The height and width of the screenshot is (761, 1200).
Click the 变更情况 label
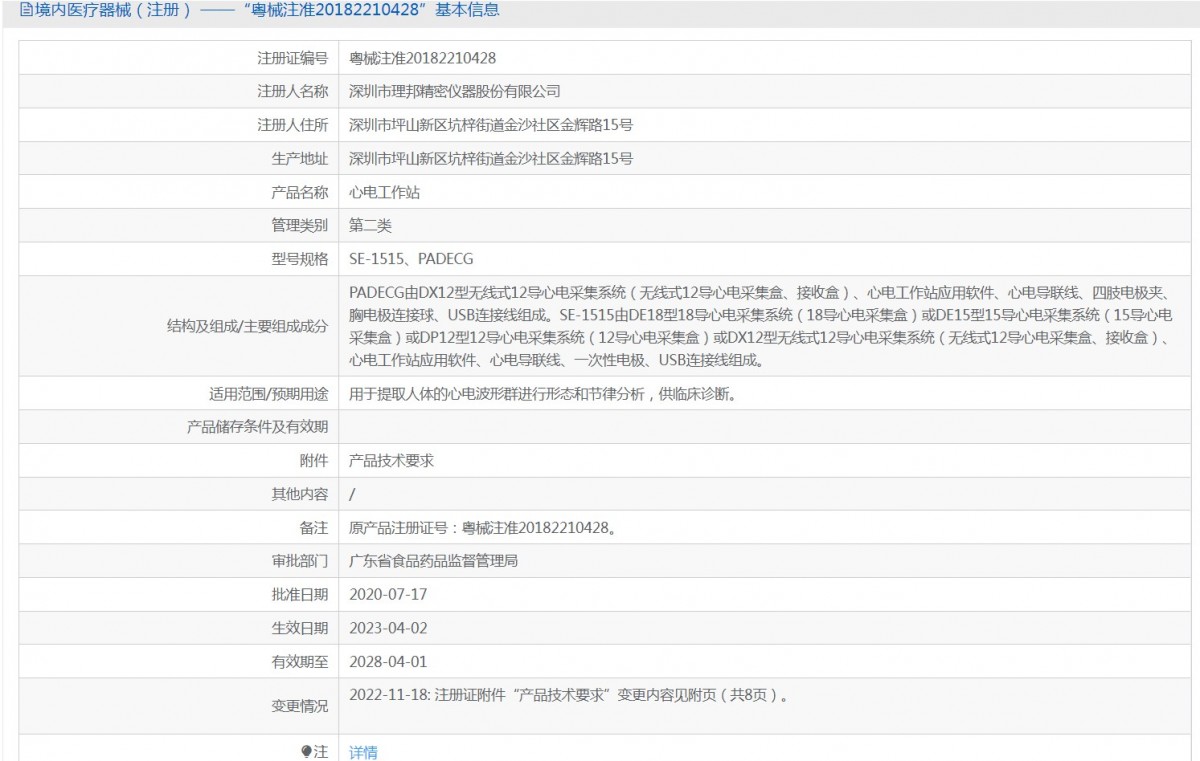click(x=299, y=706)
